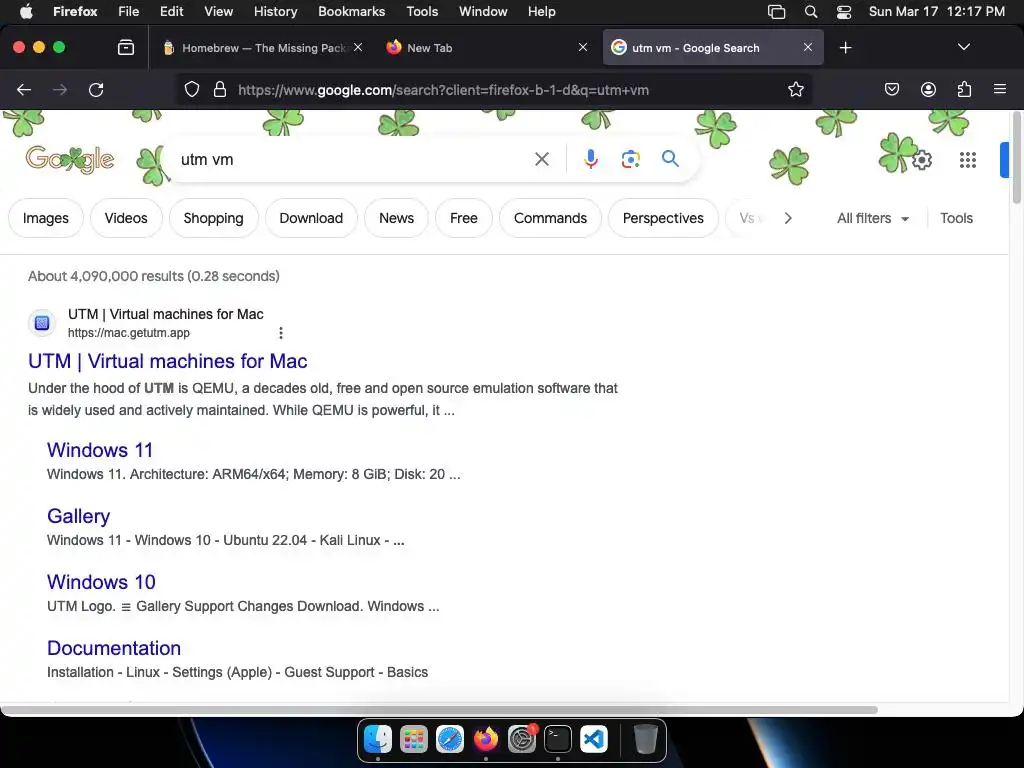
Task: Open the Windows 11 sitelink
Action: [x=100, y=450]
